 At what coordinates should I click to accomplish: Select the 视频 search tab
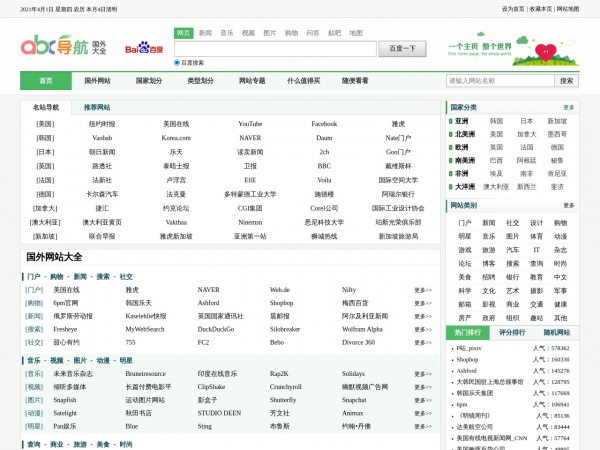pyautogui.click(x=248, y=33)
